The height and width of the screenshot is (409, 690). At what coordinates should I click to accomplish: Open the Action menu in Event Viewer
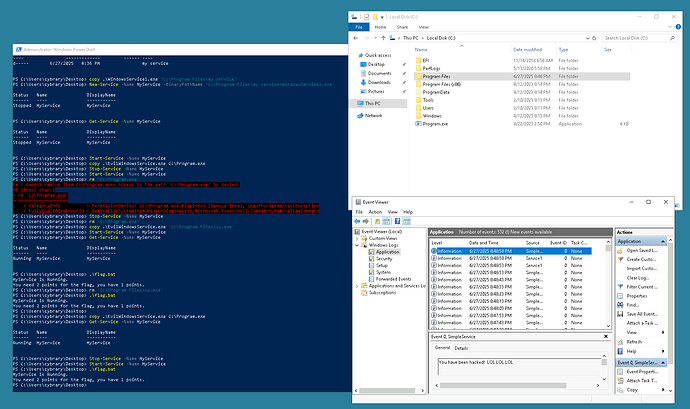coord(375,212)
